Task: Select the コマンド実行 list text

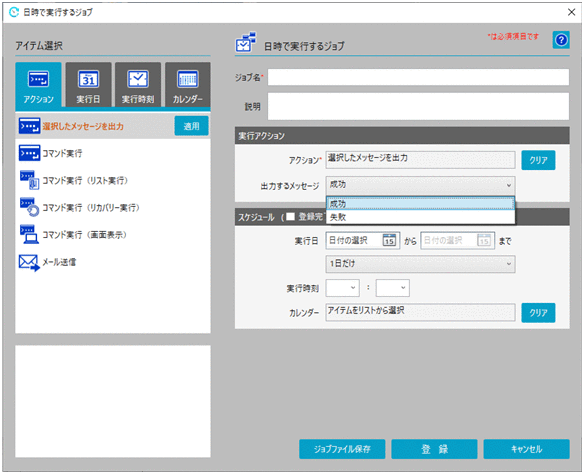Action: (62, 153)
